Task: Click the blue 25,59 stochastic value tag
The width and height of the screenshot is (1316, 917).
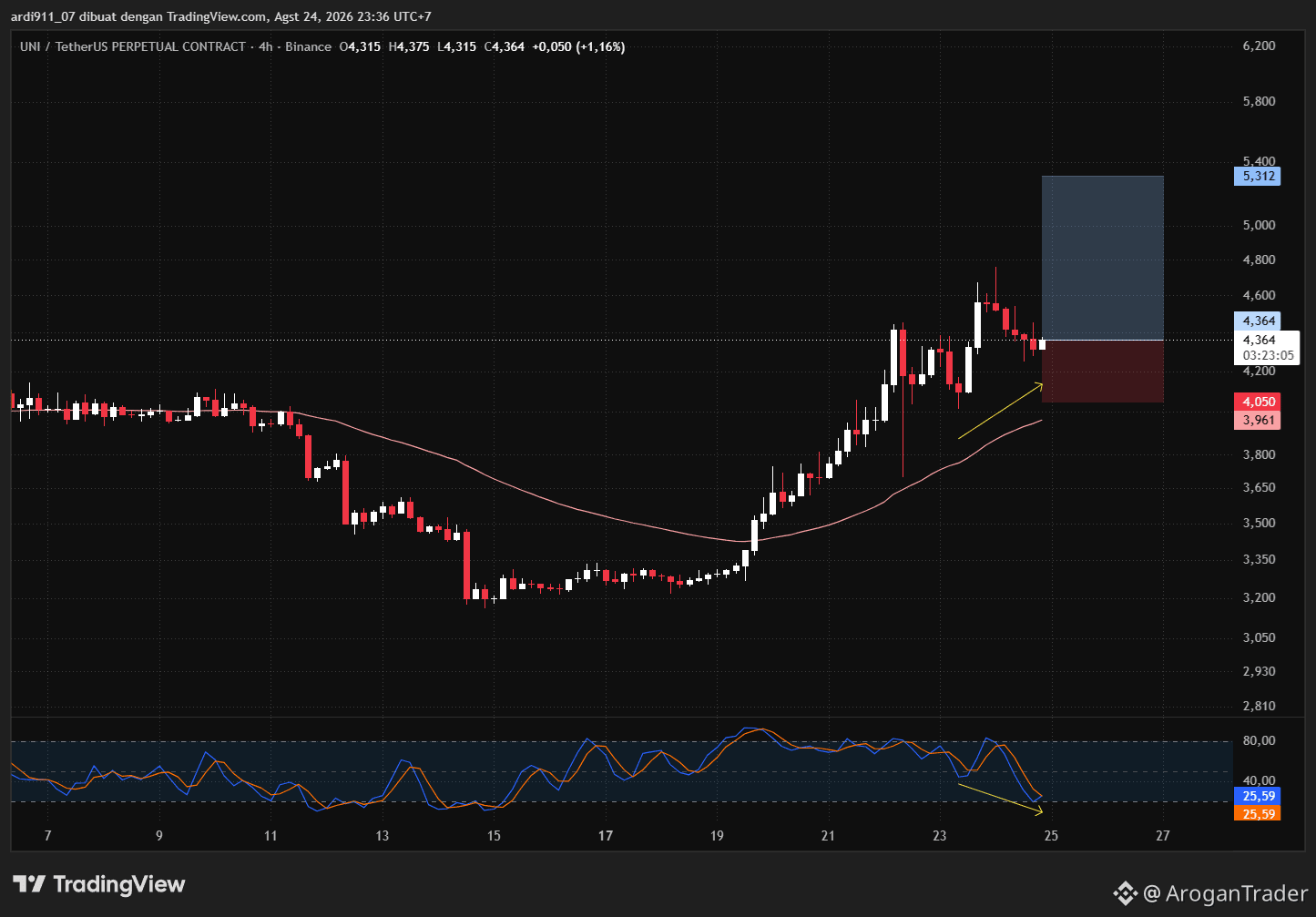Action: pyautogui.click(x=1258, y=796)
